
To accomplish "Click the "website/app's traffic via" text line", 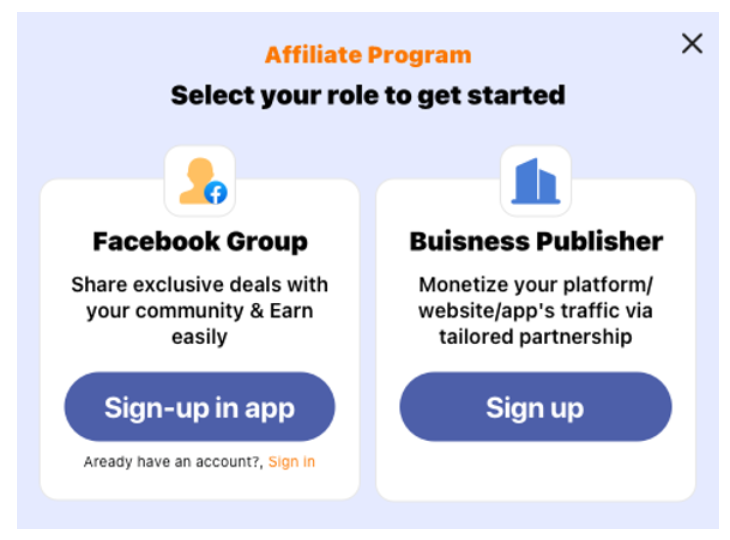I will (536, 310).
